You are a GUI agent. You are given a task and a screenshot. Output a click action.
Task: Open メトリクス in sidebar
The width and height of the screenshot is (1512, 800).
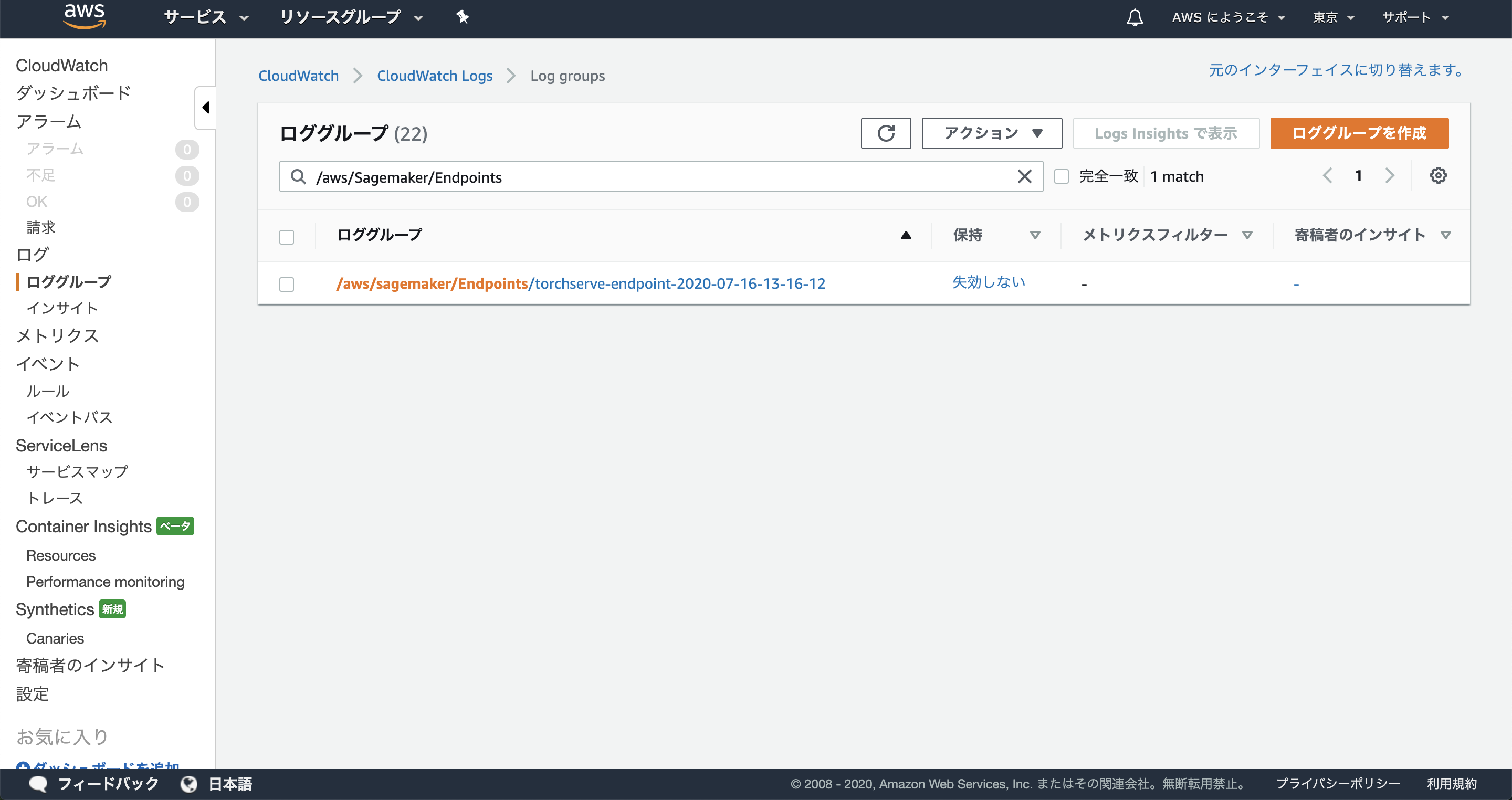click(x=58, y=336)
